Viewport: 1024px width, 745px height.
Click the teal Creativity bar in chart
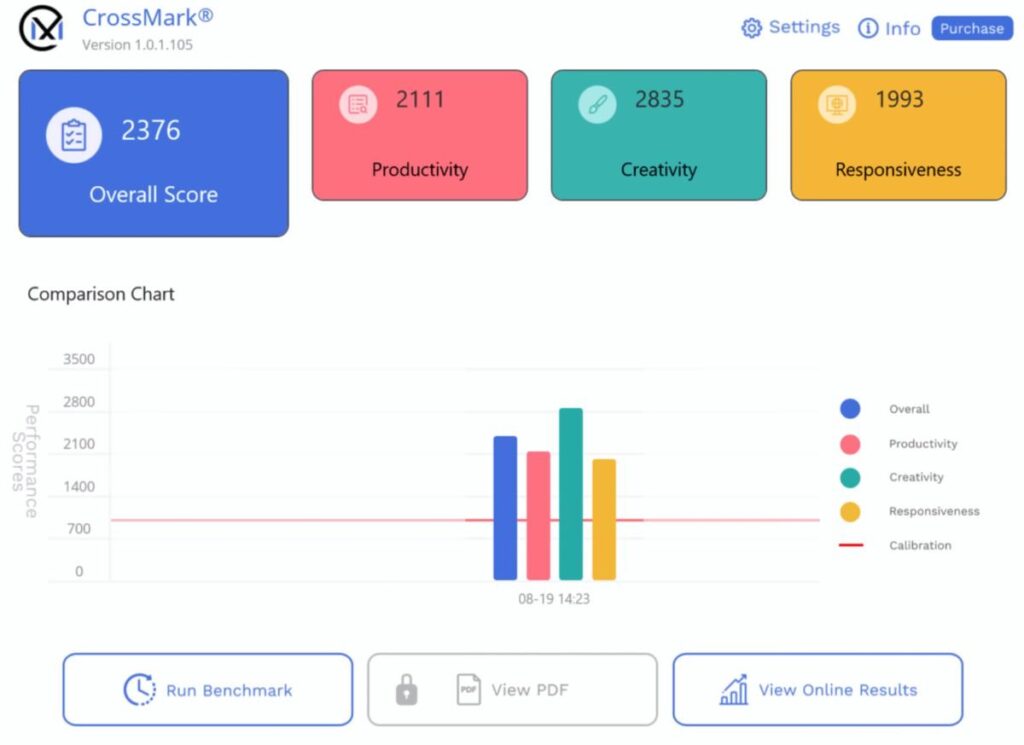(571, 494)
